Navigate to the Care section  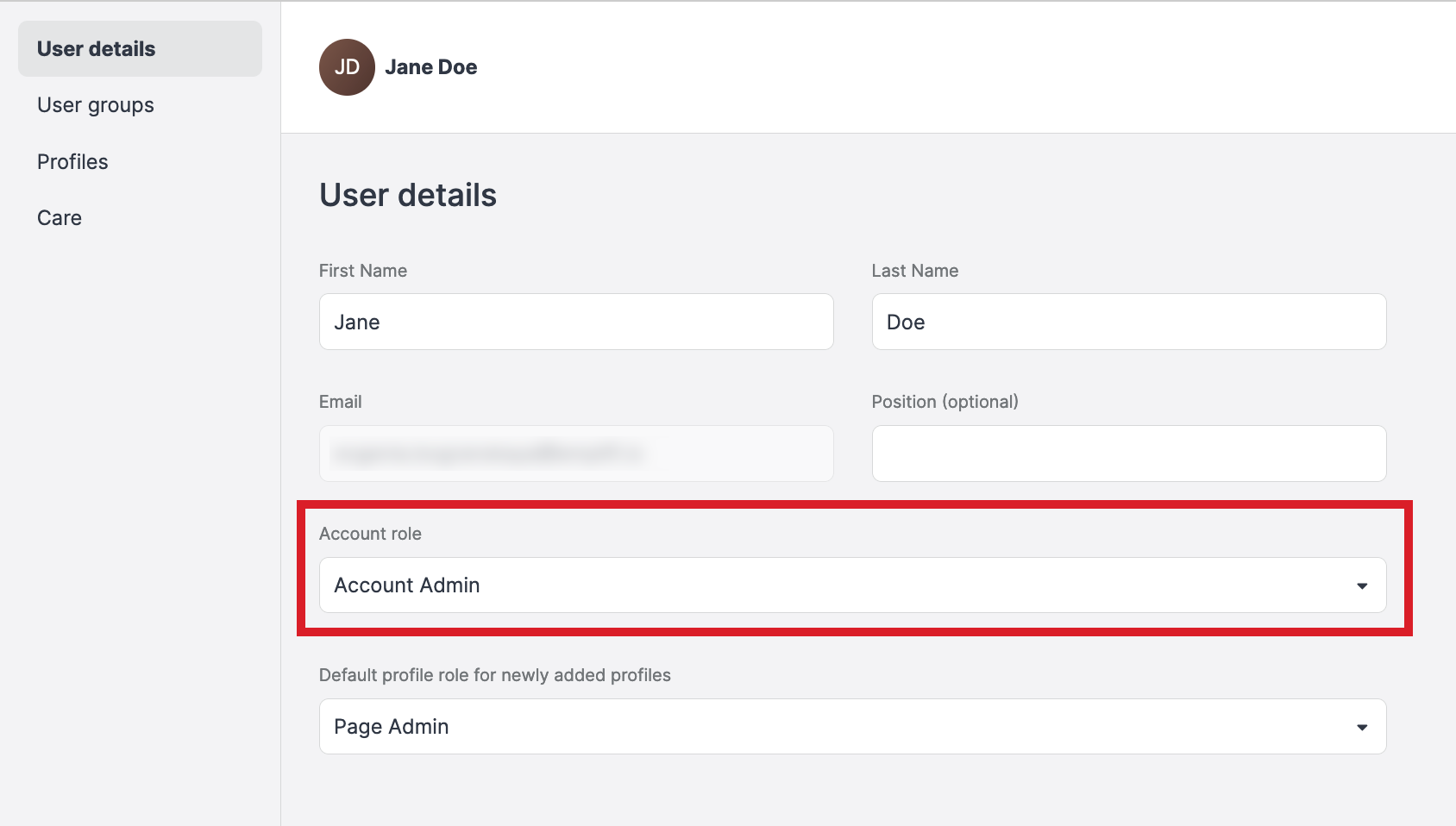click(59, 217)
